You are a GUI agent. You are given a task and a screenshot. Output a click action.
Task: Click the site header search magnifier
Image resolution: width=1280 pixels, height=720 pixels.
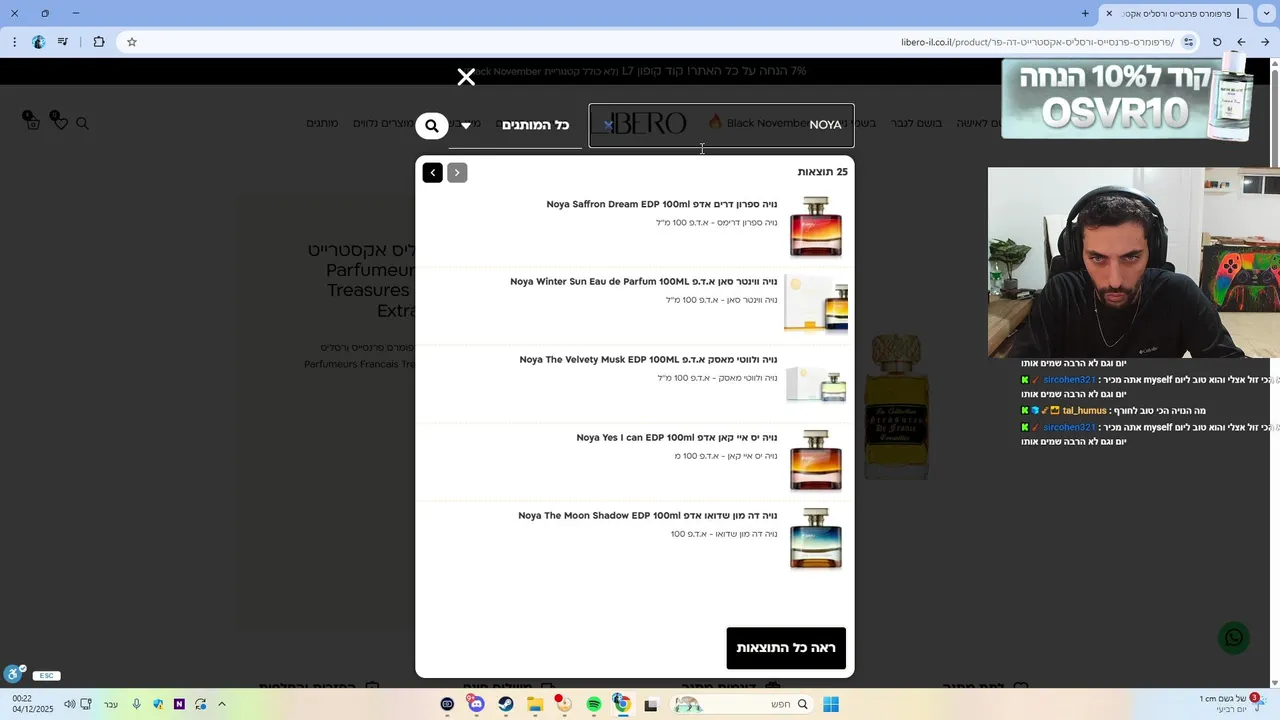pyautogui.click(x=82, y=123)
